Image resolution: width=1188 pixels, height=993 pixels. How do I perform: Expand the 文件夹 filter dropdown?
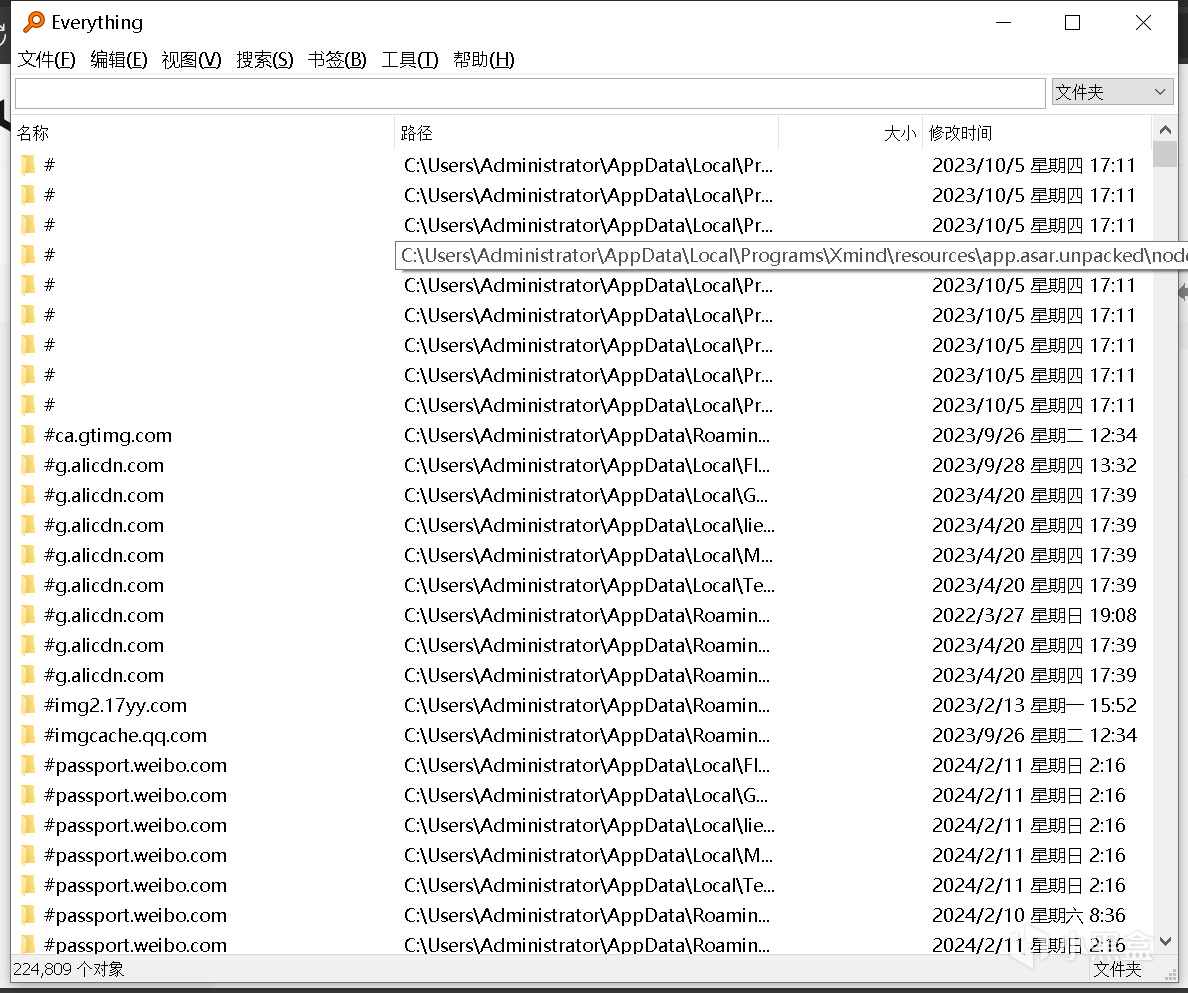click(1111, 92)
